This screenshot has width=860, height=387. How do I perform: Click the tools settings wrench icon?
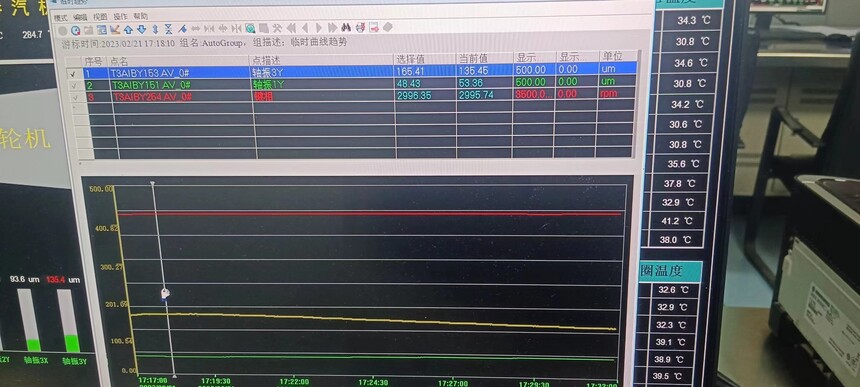point(277,28)
